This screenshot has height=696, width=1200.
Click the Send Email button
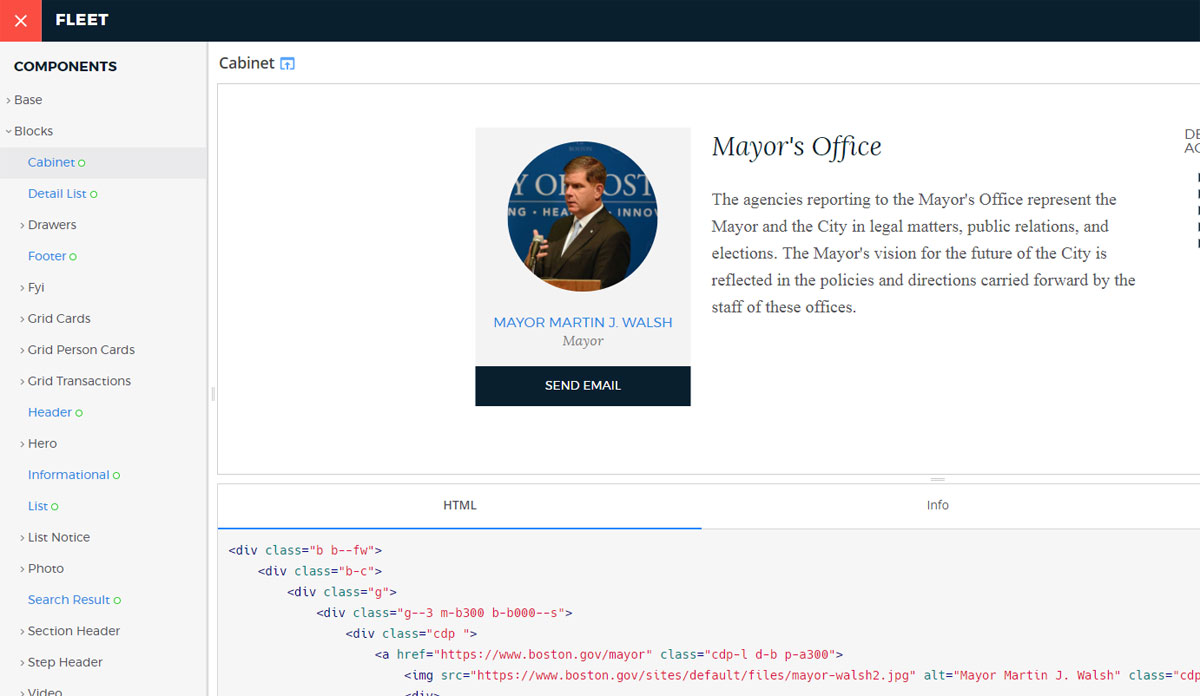coord(582,386)
